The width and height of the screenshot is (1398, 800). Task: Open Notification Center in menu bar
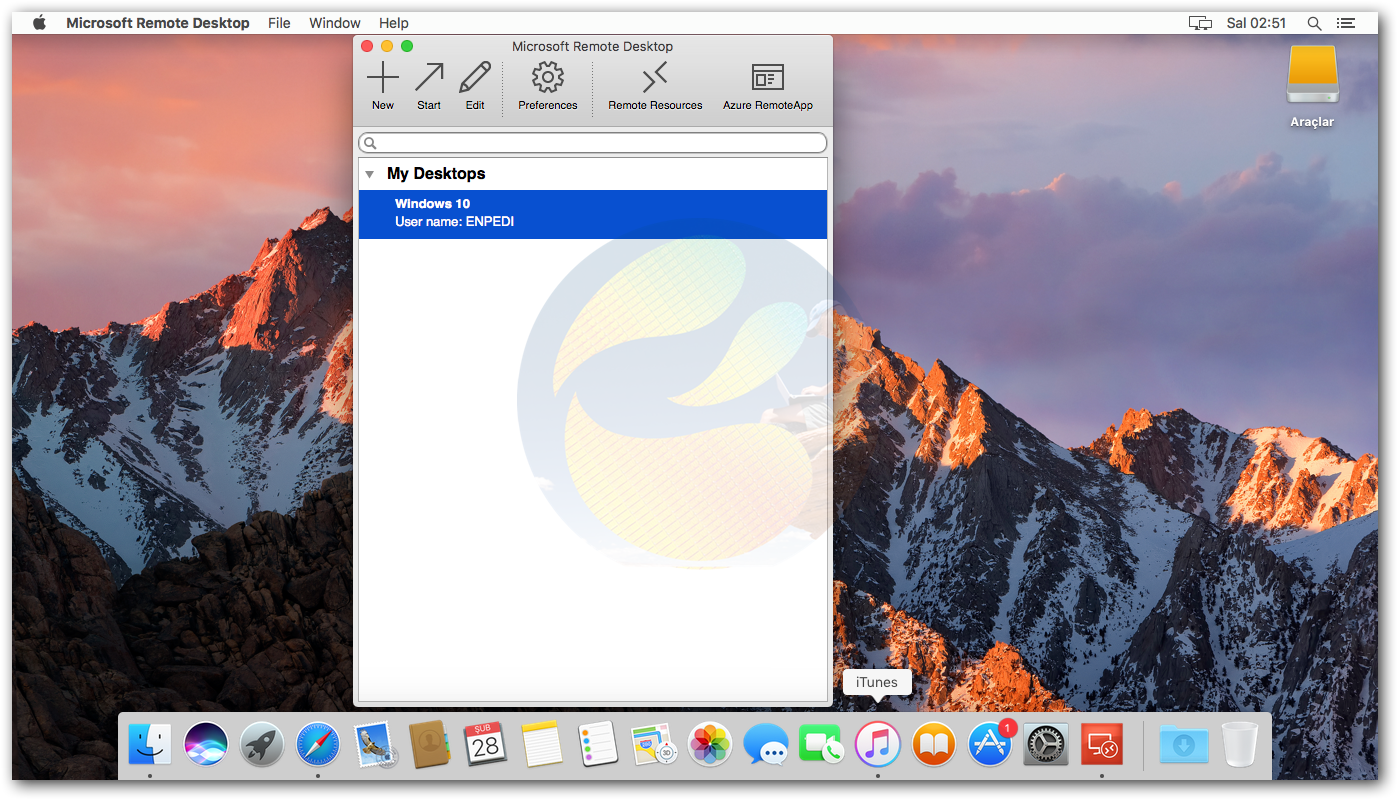pyautogui.click(x=1348, y=23)
